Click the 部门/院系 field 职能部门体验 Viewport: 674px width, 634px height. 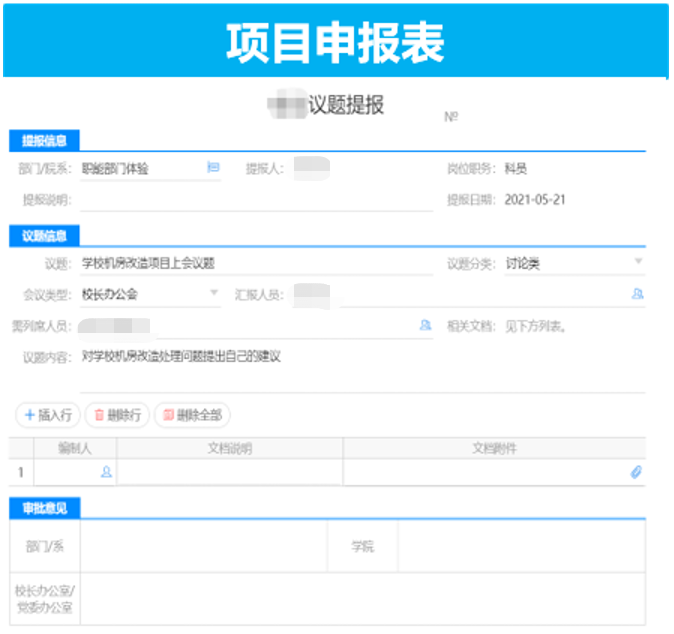point(150,168)
